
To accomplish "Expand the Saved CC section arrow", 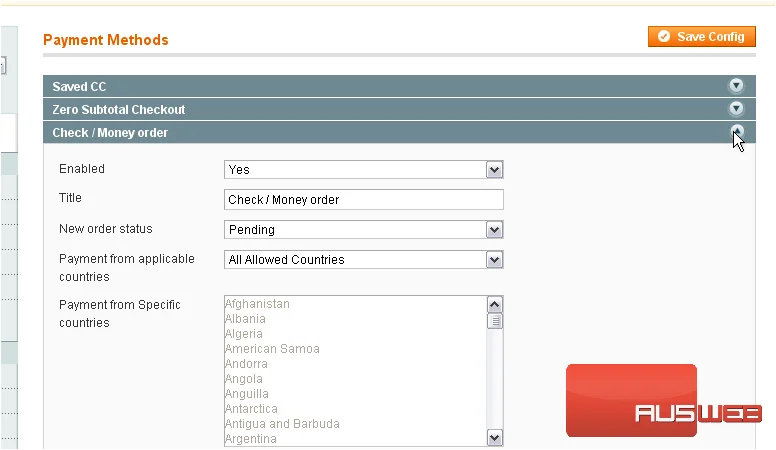I will (x=736, y=86).
